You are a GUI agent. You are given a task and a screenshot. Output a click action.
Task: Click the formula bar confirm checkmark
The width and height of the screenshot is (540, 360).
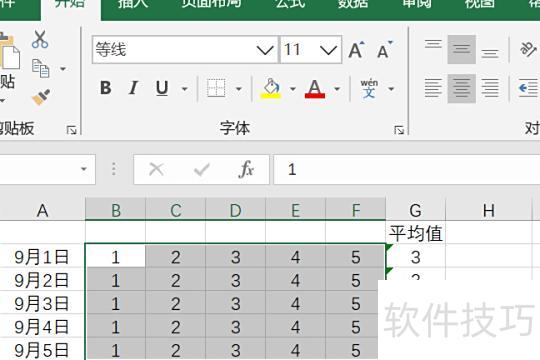[201, 169]
